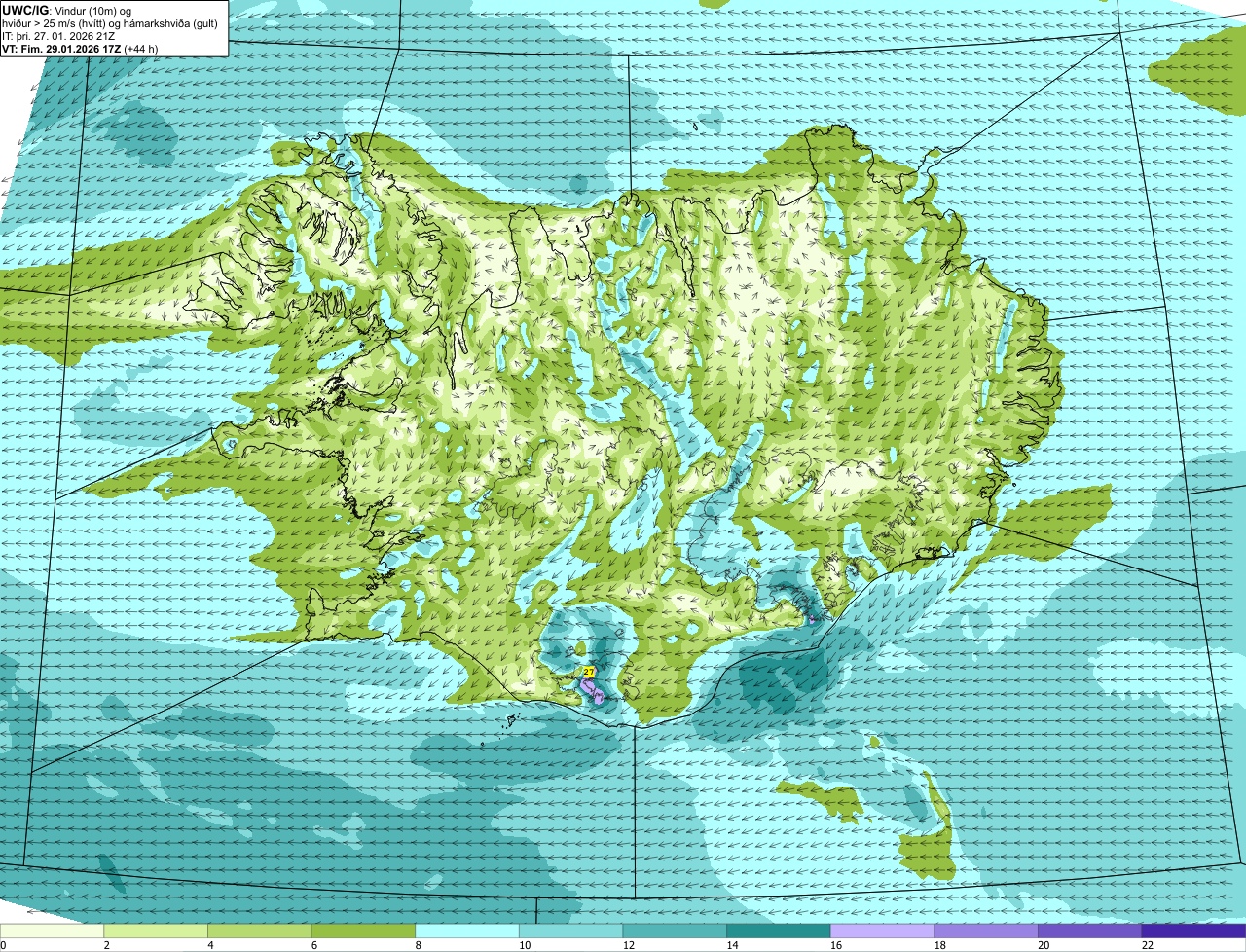Click the pale 0–2 m/s legend swatch
The image size is (1246, 952).
[x=52, y=931]
